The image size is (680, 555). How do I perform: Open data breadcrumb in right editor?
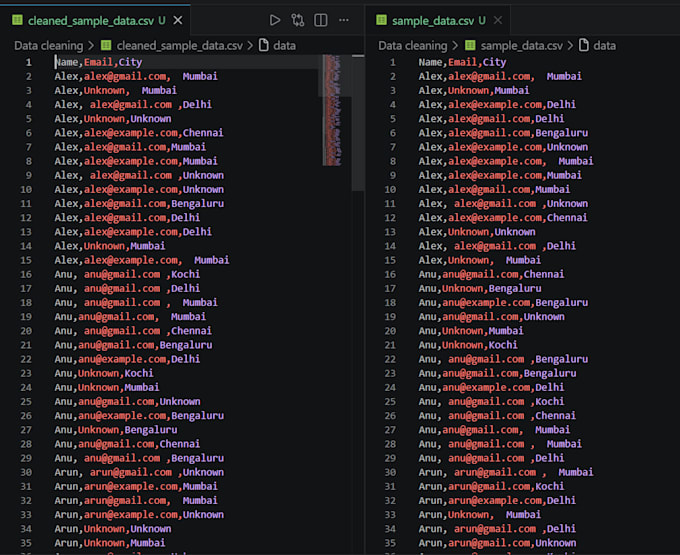(605, 46)
